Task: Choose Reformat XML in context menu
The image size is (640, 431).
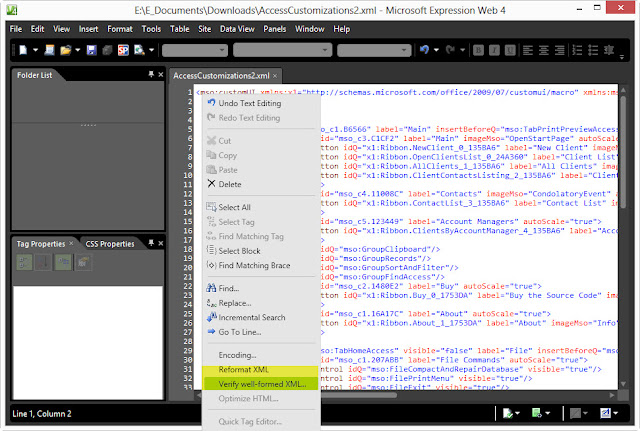Action: (260, 369)
